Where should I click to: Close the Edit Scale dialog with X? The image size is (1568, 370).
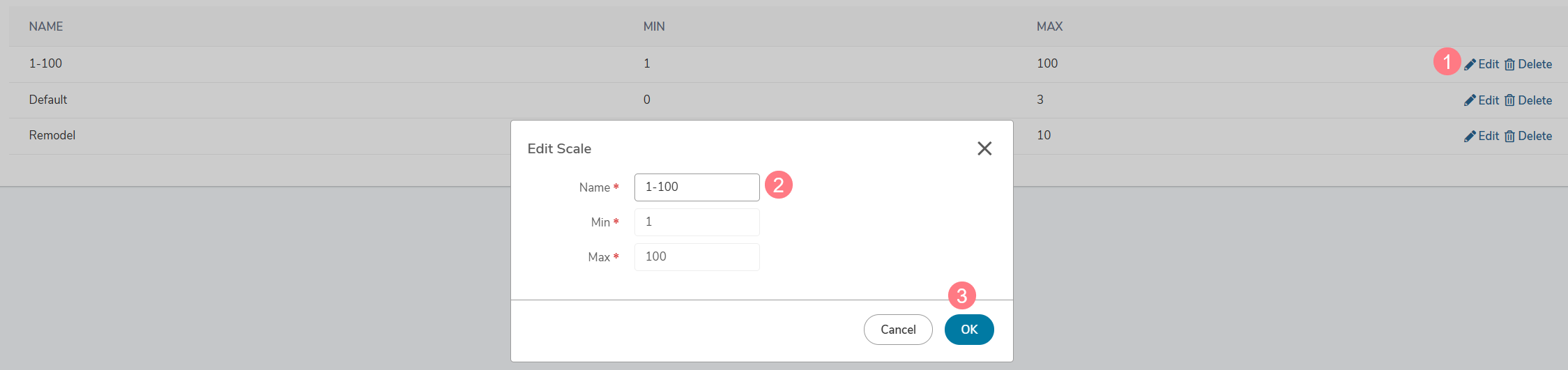984,148
